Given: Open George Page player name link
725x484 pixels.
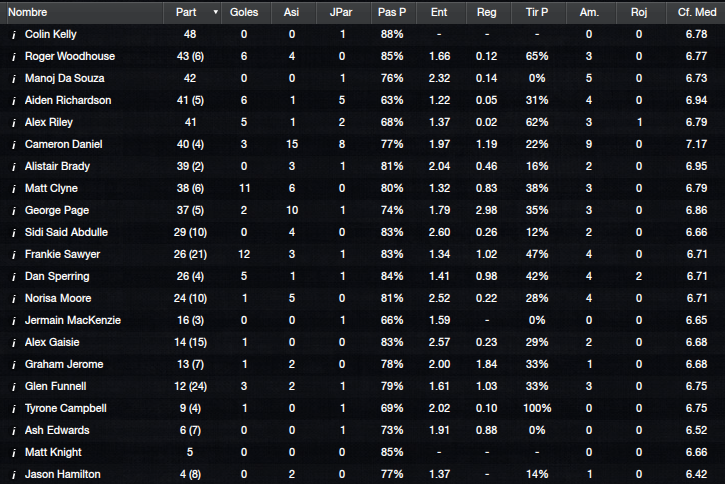Looking at the screenshot, I should pyautogui.click(x=57, y=210).
